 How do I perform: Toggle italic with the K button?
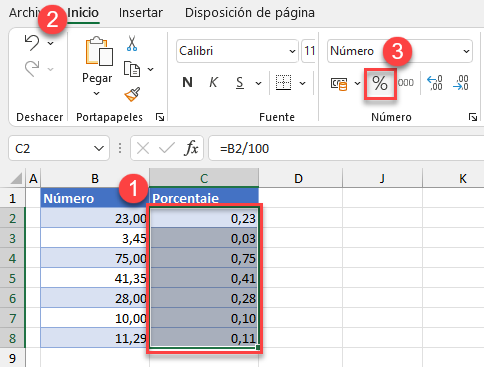pyautogui.click(x=213, y=82)
